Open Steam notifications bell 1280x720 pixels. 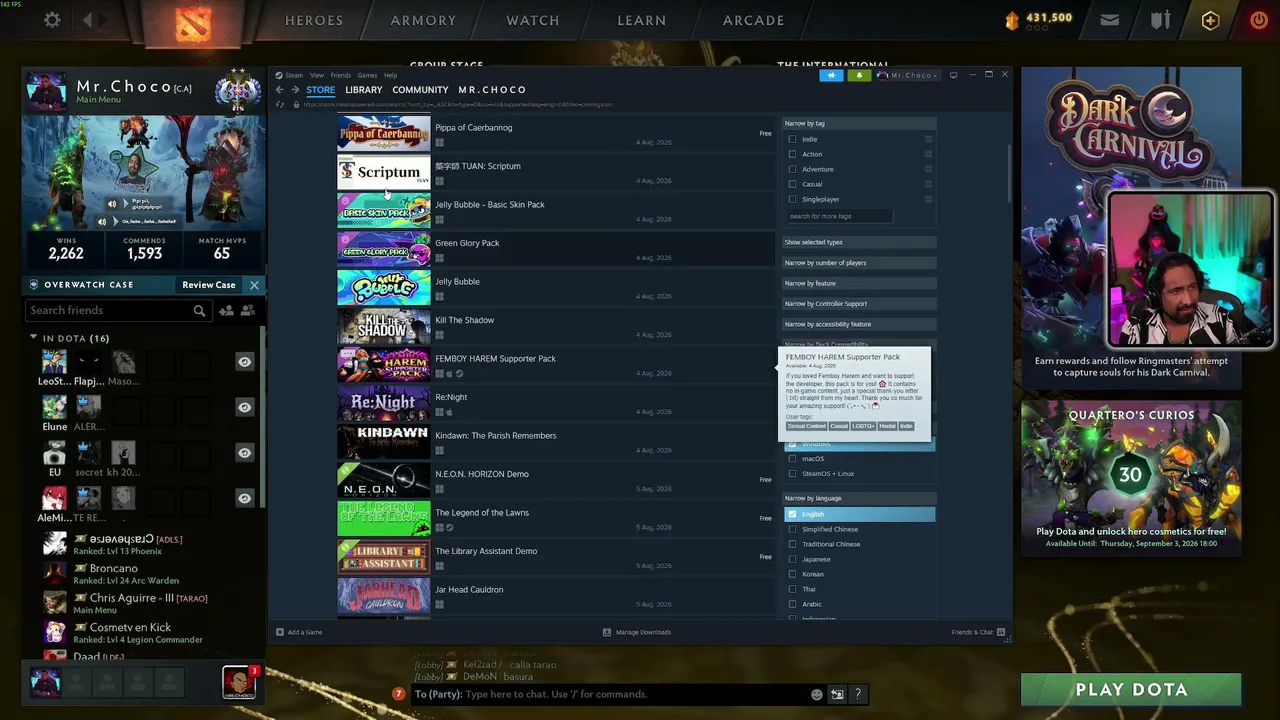pos(859,75)
